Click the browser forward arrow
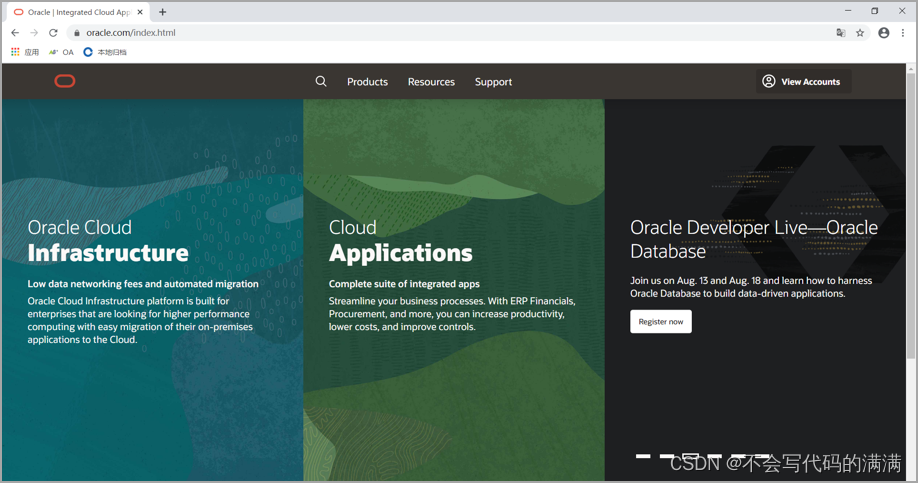 coord(34,33)
